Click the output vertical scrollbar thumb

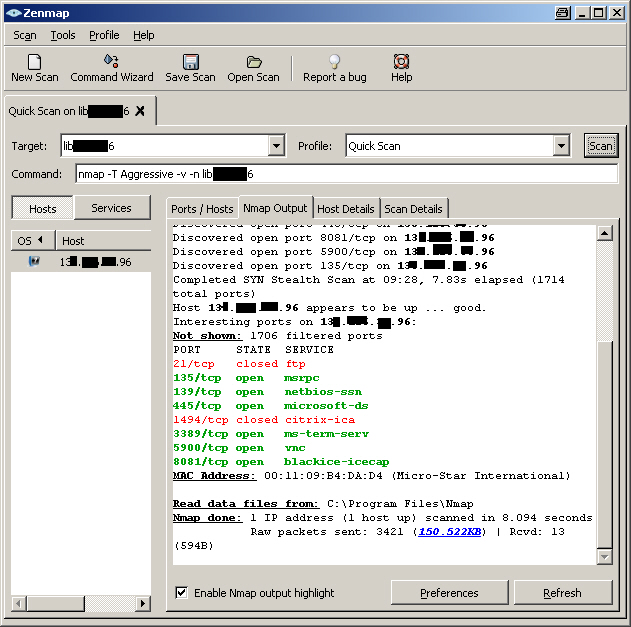[x=604, y=445]
